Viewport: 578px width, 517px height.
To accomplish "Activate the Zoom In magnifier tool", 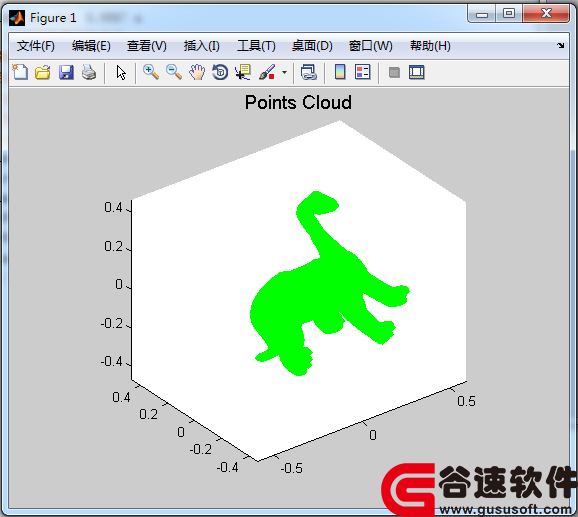I will (x=151, y=72).
